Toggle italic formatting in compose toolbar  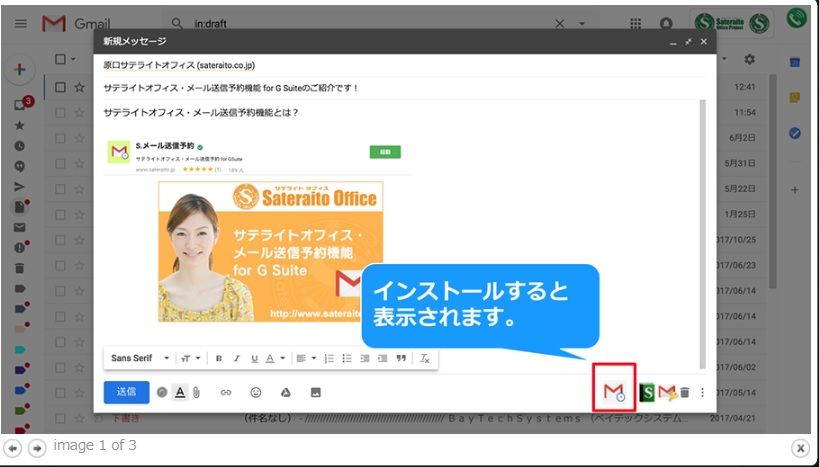pos(237,358)
